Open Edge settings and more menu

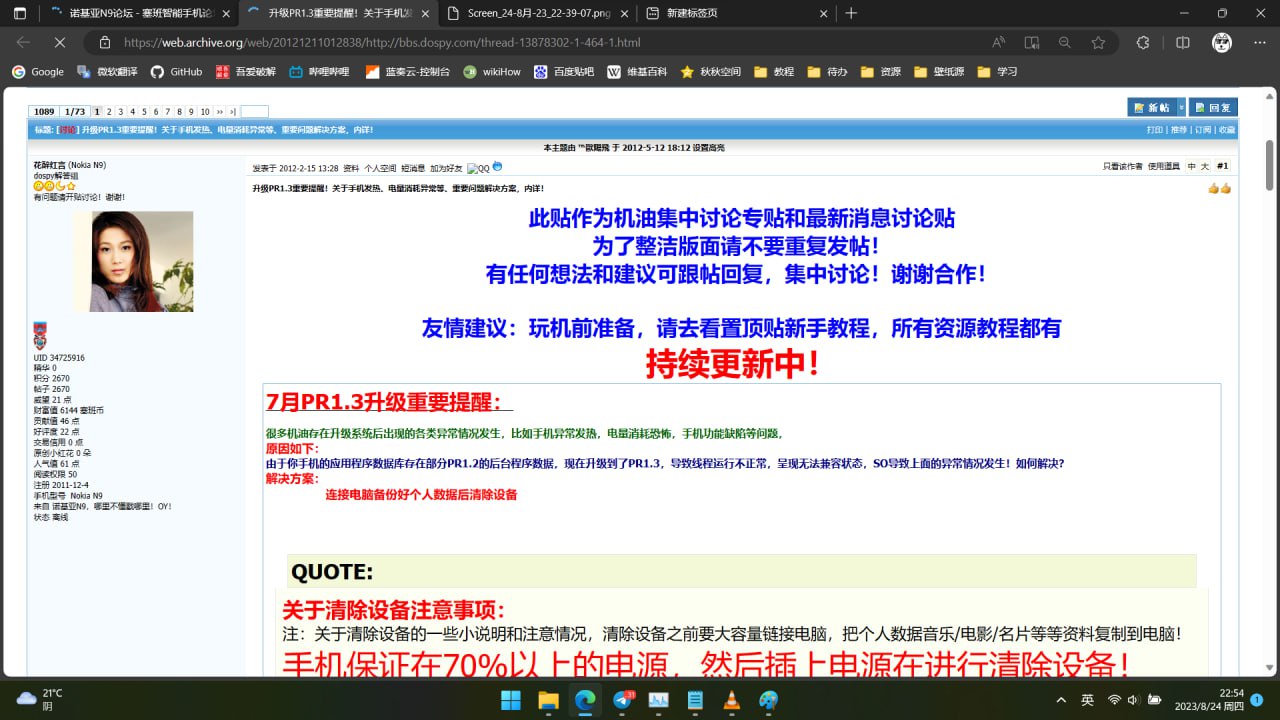[x=1258, y=43]
